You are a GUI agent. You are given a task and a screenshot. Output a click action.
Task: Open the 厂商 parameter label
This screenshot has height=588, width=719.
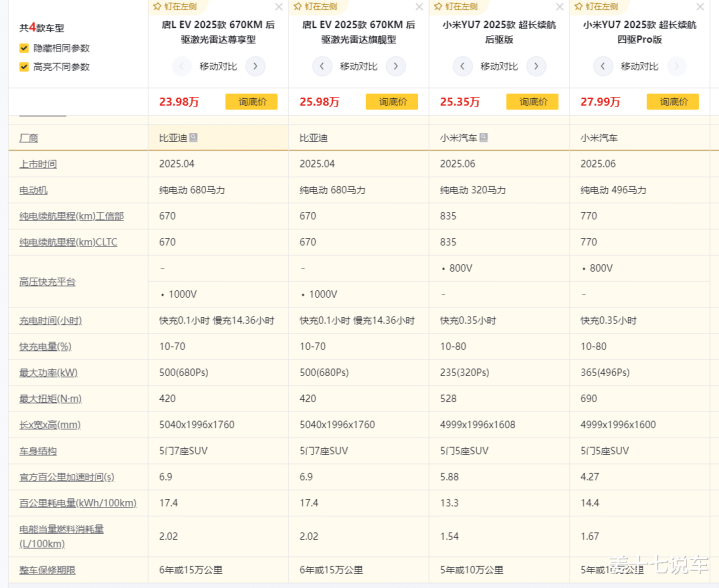(28, 138)
